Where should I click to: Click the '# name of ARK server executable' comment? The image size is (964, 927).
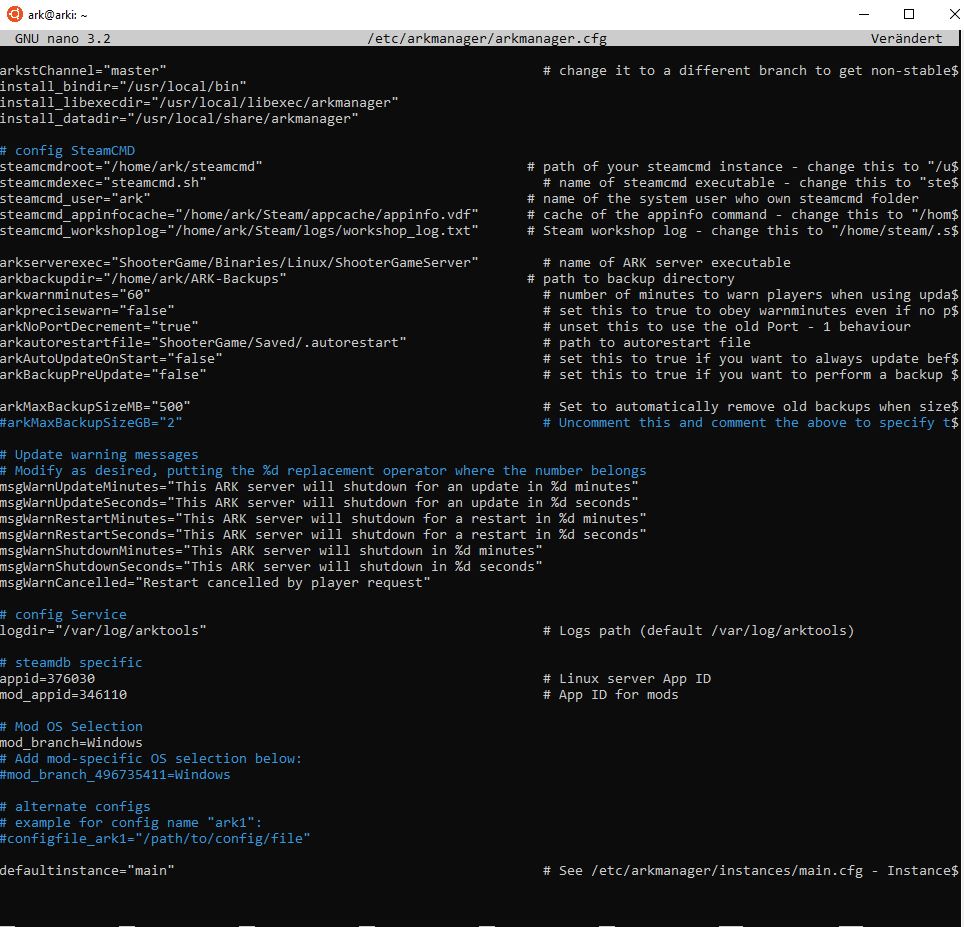(667, 262)
